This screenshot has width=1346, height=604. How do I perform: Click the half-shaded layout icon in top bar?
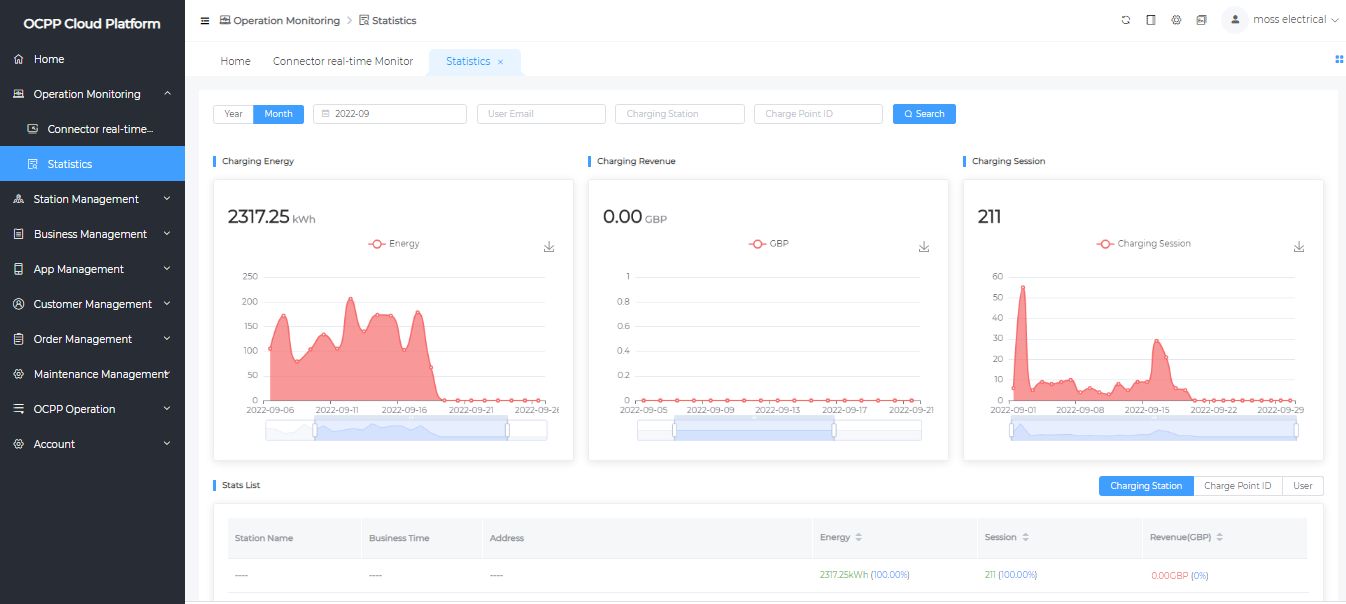pos(1151,20)
